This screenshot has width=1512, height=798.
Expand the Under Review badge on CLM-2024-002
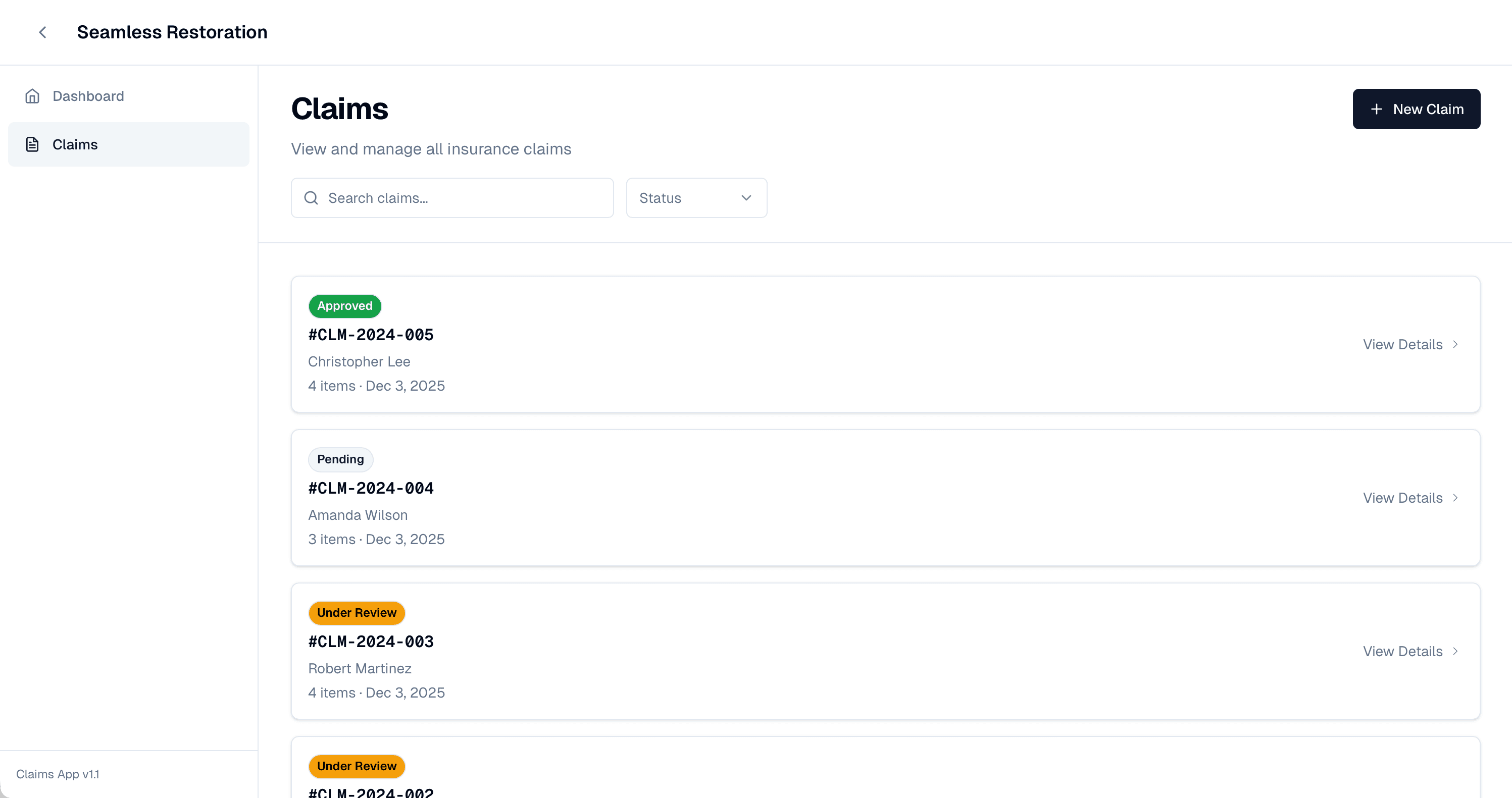[x=356, y=766]
